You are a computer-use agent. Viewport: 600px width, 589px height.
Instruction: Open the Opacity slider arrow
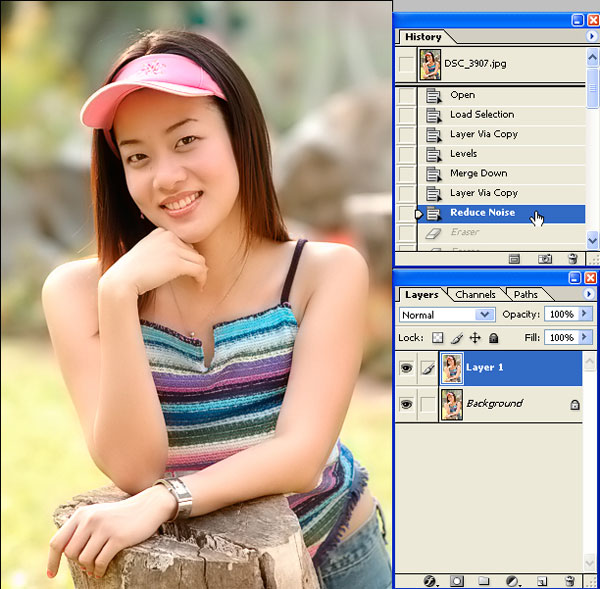584,314
